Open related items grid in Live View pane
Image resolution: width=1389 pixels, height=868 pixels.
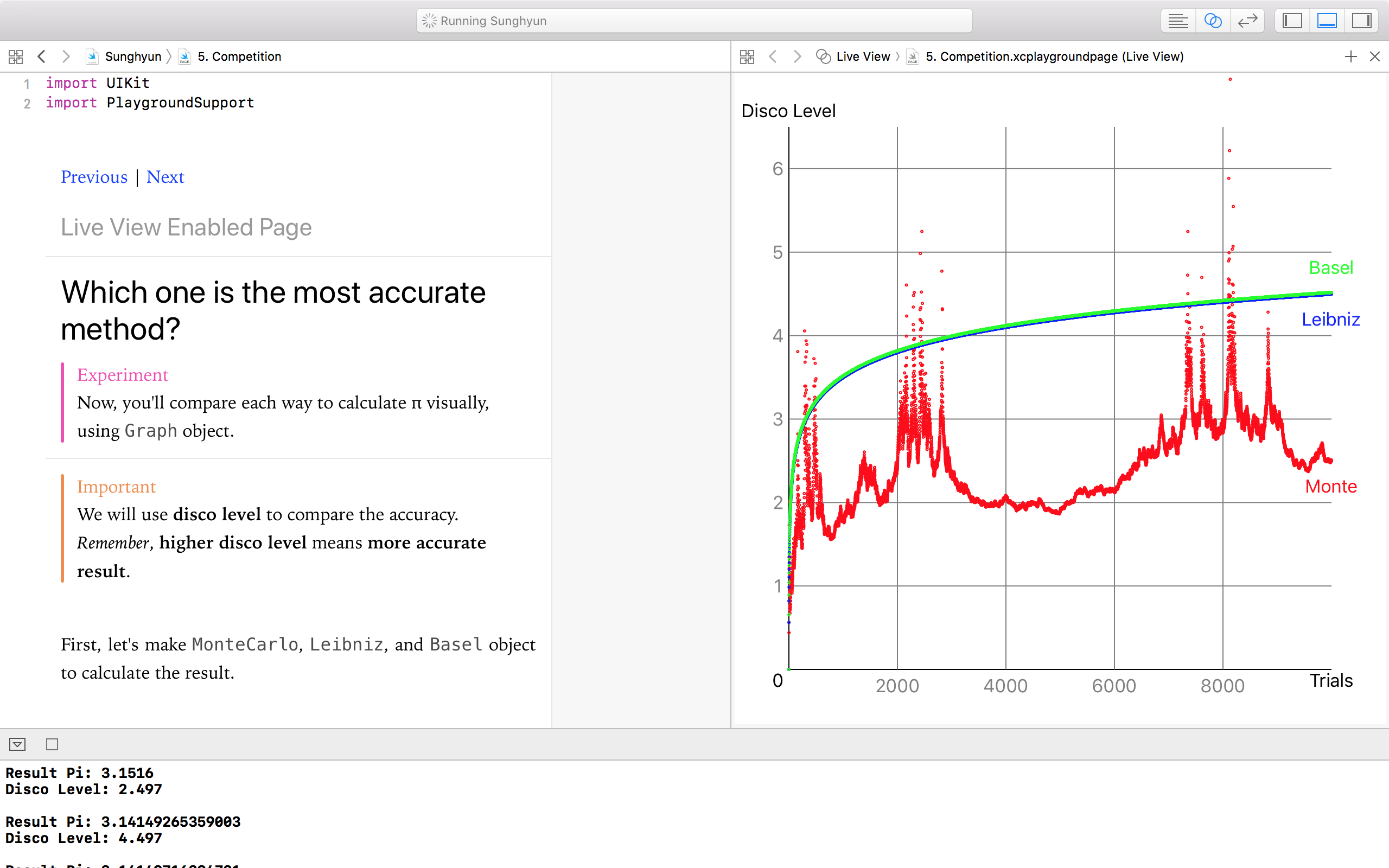(x=747, y=56)
